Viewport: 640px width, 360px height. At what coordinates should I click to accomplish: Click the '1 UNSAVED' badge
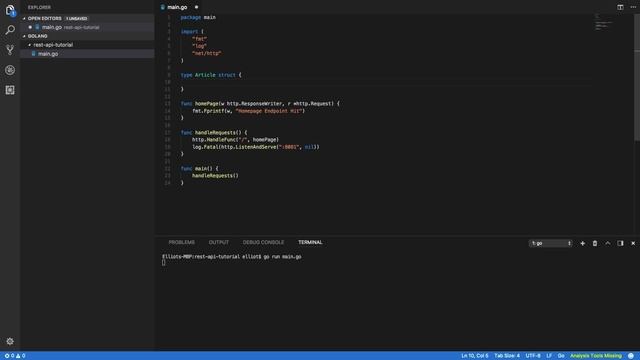[x=76, y=19]
